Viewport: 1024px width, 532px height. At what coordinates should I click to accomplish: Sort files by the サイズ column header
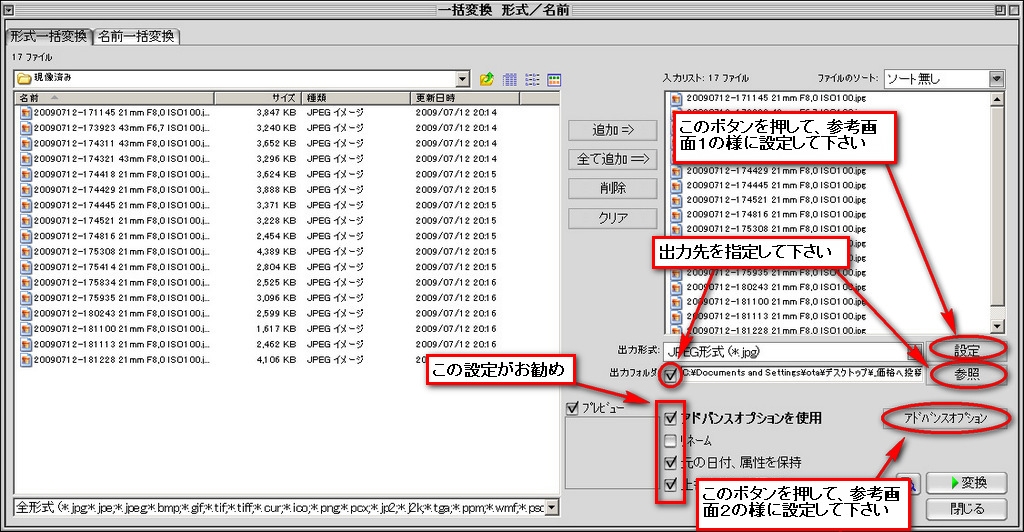tap(257, 98)
